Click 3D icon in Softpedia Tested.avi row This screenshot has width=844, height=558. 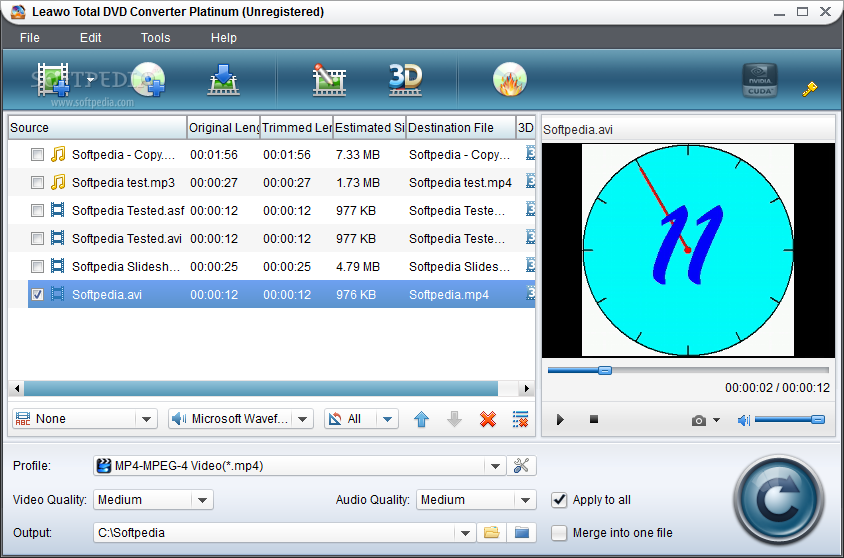click(531, 237)
